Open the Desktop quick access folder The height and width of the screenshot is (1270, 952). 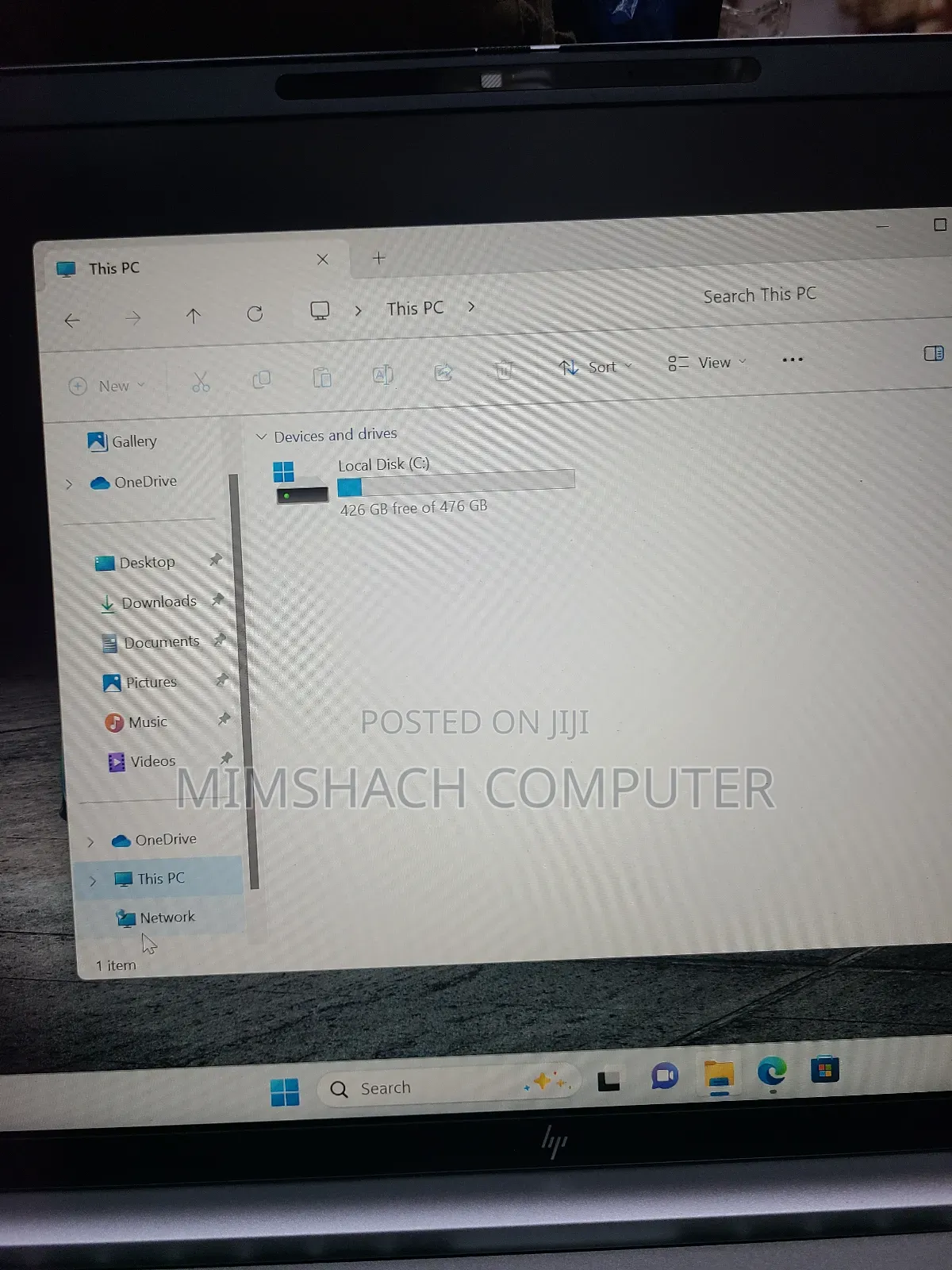[135, 563]
